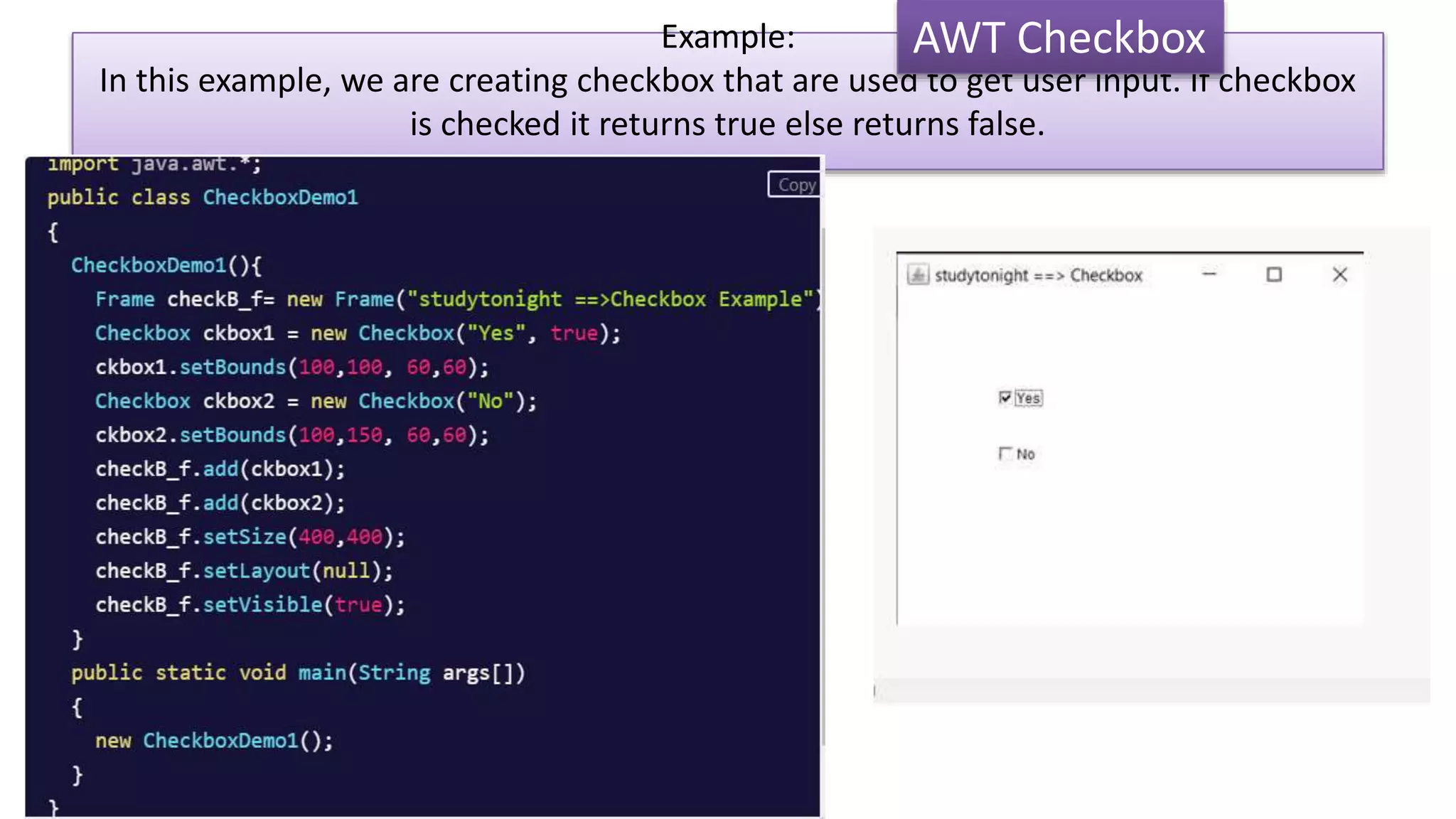Click the 'public class CheckboxDemo1' code line

point(203,198)
